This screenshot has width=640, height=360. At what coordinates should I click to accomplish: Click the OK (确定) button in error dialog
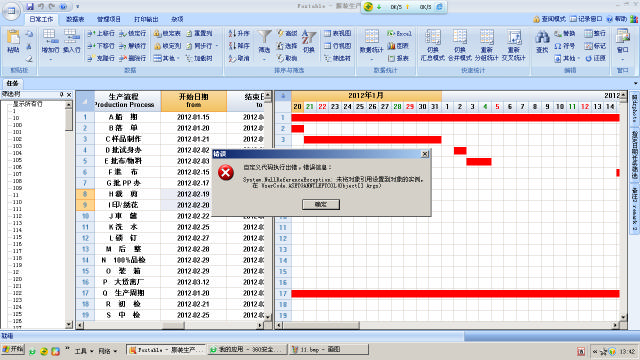coord(321,204)
